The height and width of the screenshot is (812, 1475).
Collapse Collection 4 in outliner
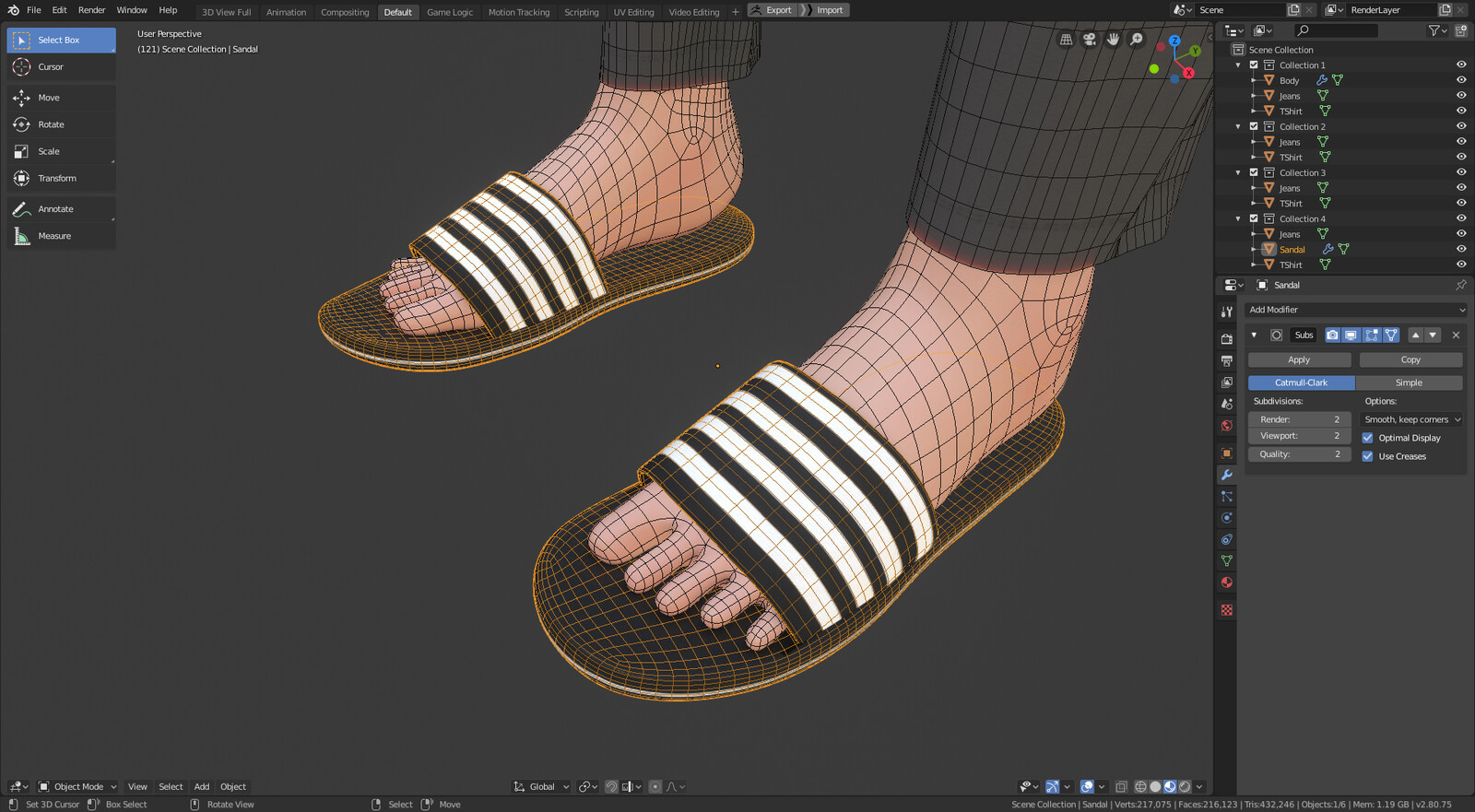pos(1238,218)
